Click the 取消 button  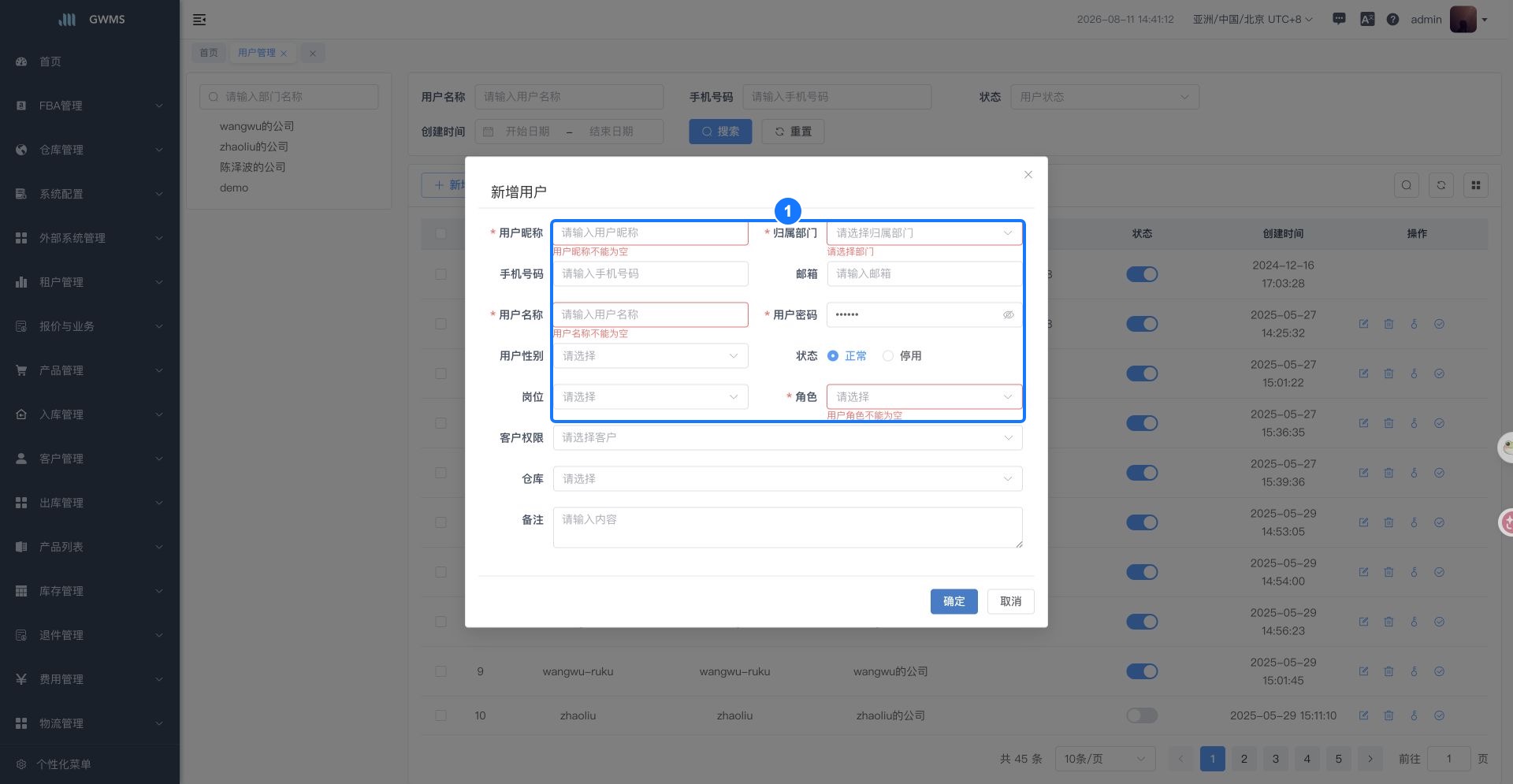[x=1011, y=602]
